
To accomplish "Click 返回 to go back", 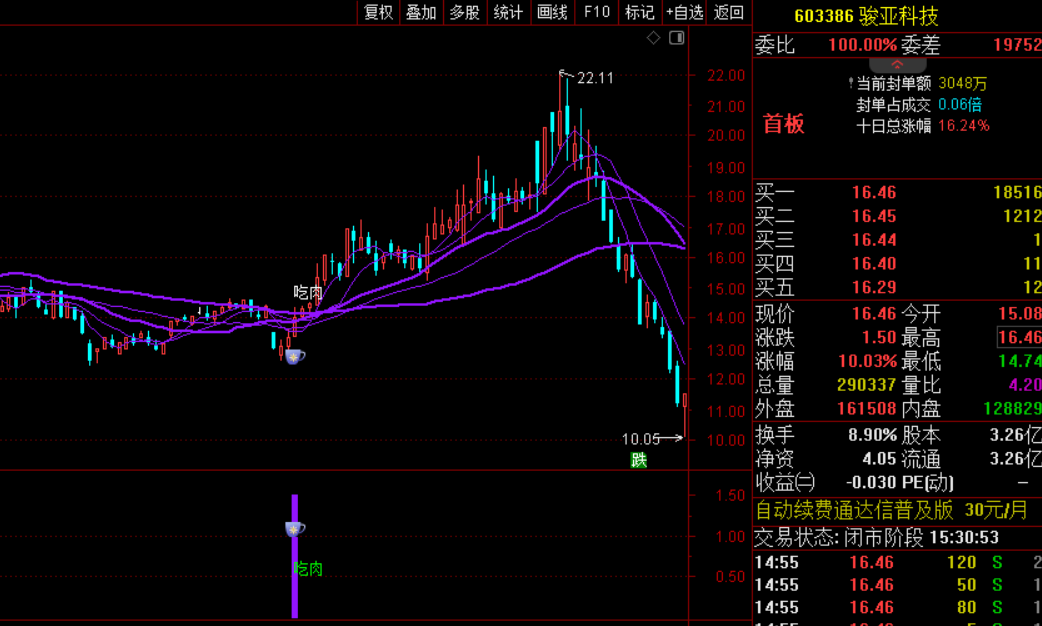I will [728, 13].
